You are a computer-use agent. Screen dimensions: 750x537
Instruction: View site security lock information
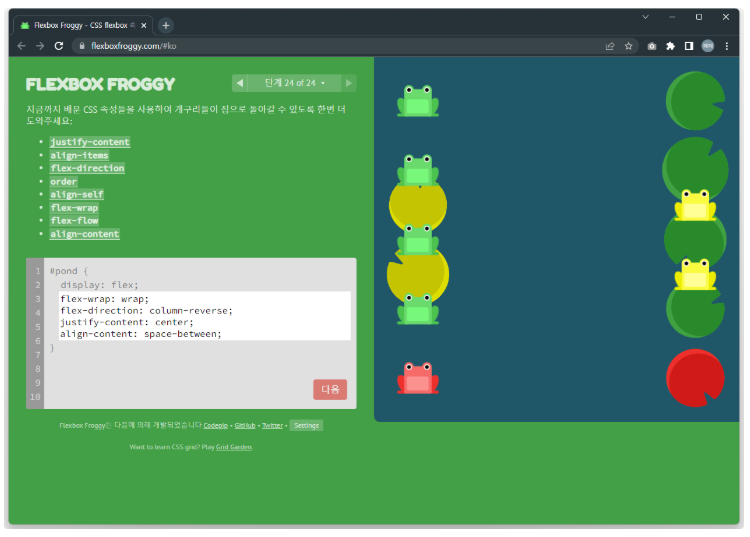click(82, 46)
